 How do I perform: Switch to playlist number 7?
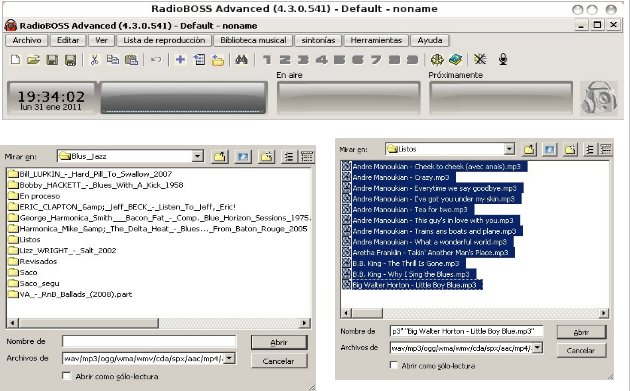(x=376, y=60)
